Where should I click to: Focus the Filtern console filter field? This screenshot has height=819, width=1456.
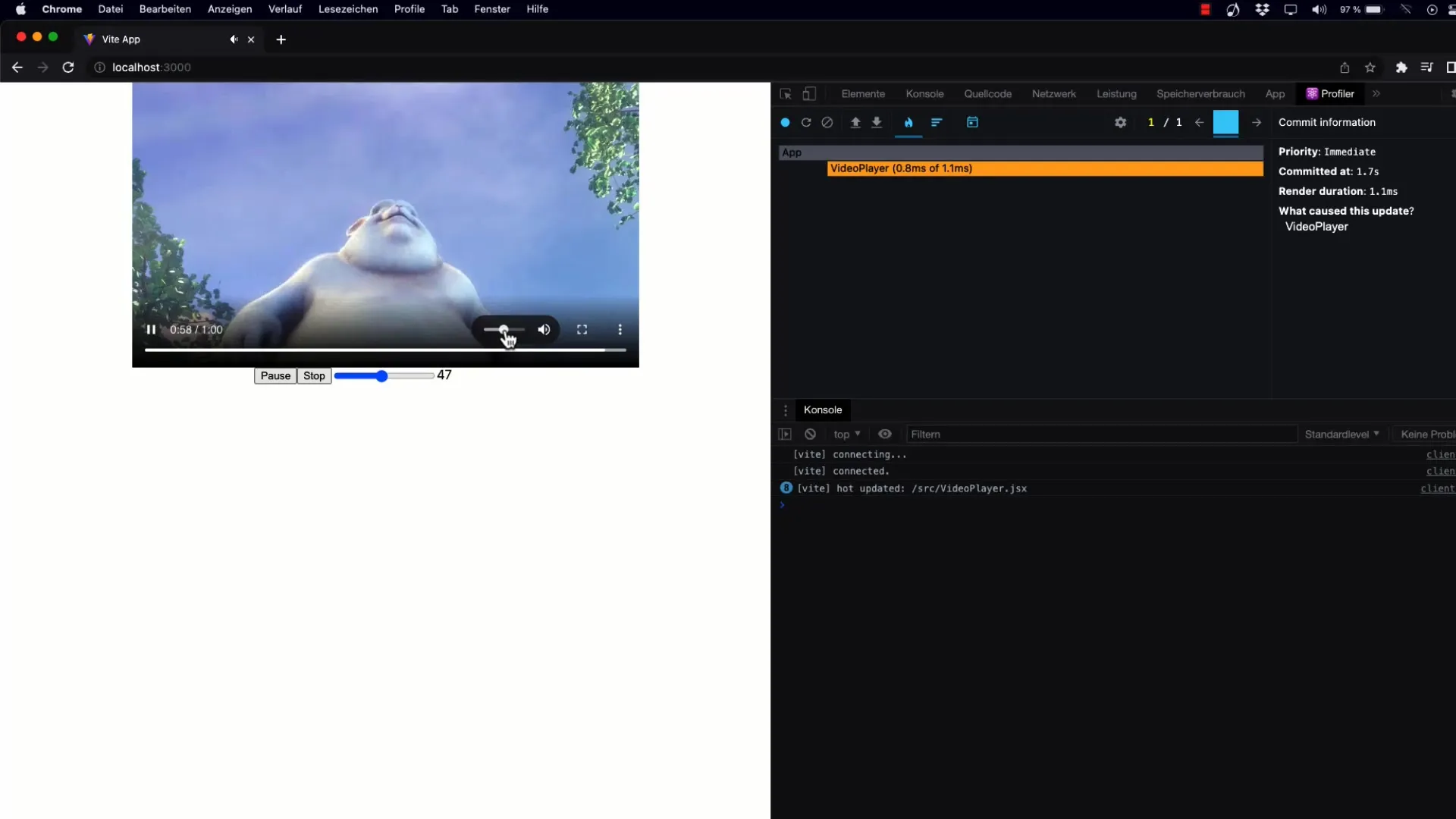point(1102,435)
